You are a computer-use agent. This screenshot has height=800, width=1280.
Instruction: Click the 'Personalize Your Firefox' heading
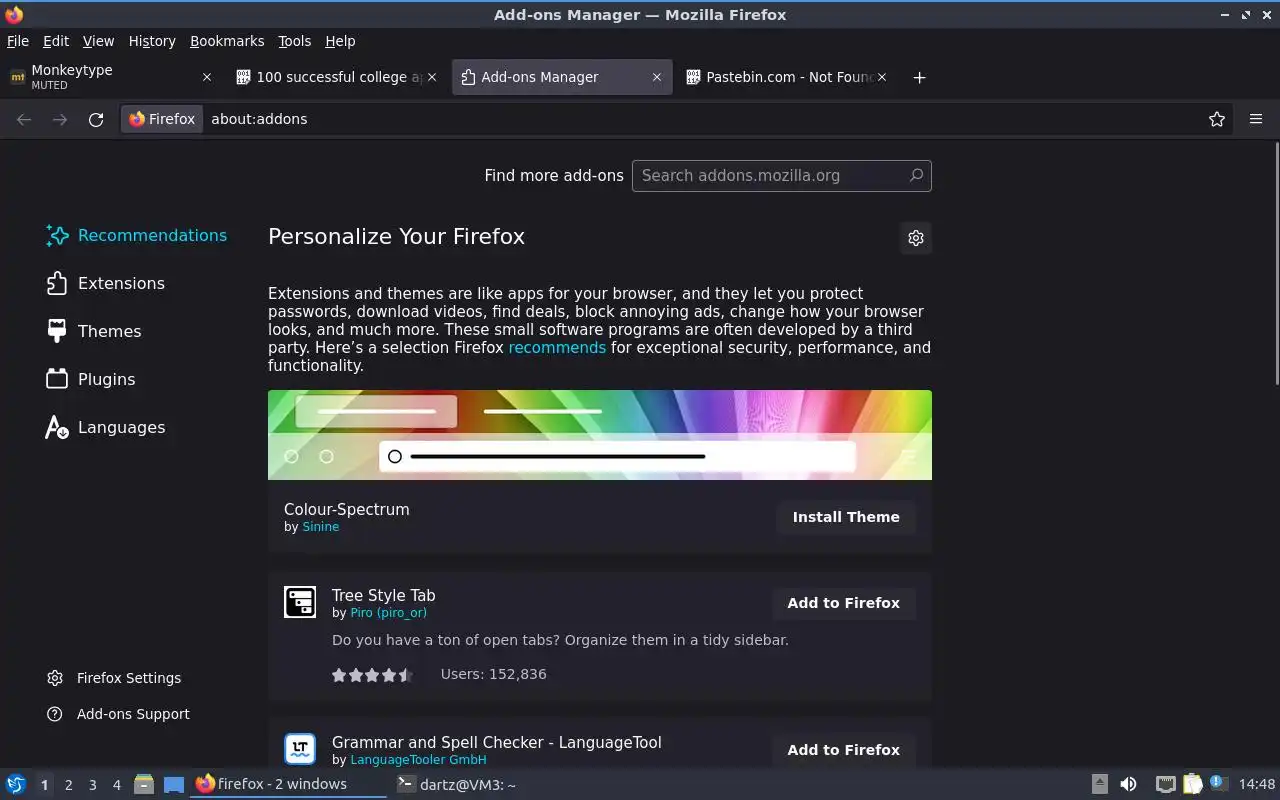coord(396,237)
